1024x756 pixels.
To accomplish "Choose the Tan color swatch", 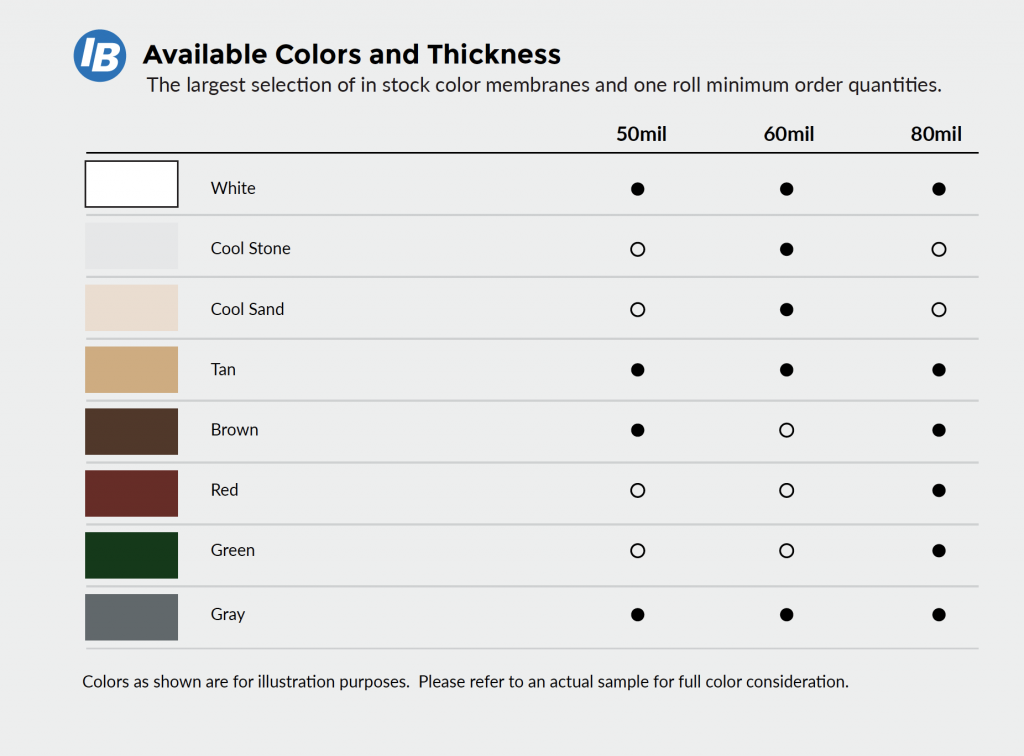I will tap(131, 370).
